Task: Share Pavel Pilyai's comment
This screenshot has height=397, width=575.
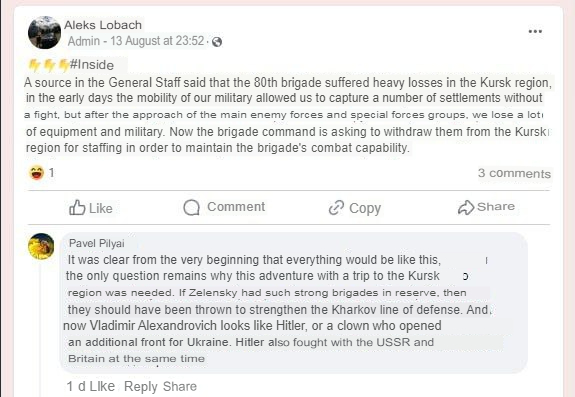Action: coord(180,386)
